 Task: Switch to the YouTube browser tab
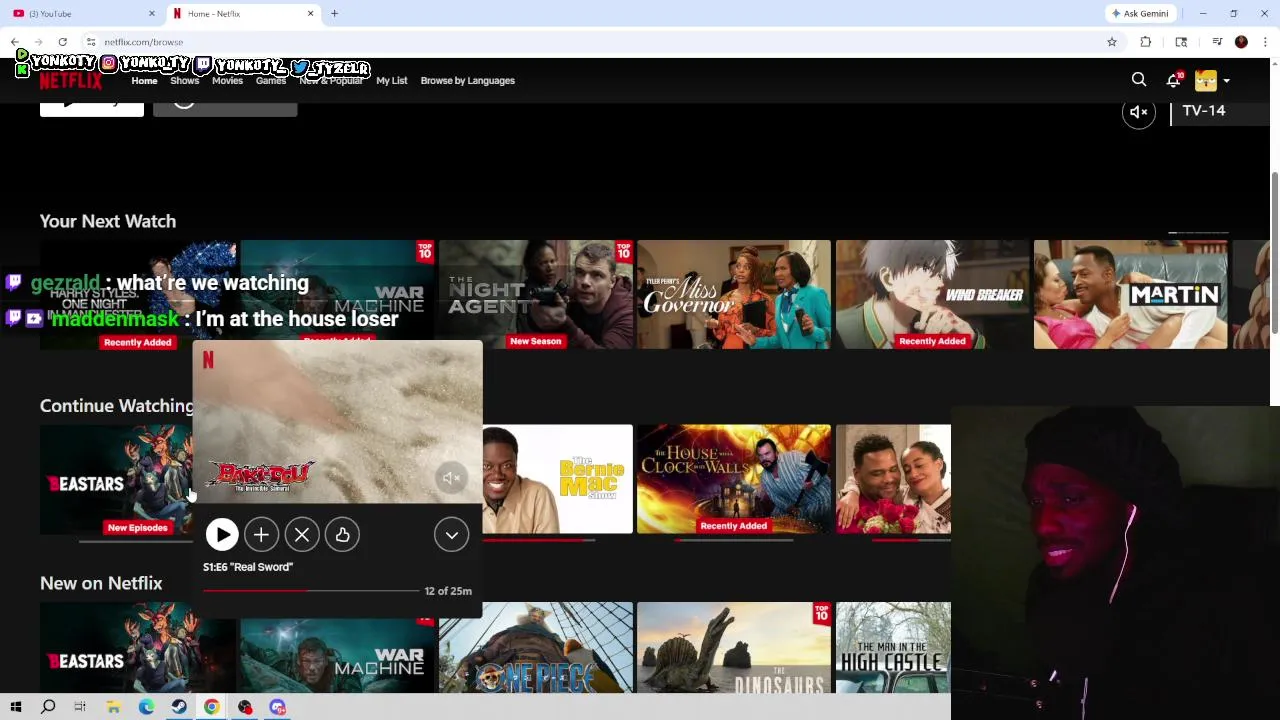pyautogui.click(x=85, y=13)
